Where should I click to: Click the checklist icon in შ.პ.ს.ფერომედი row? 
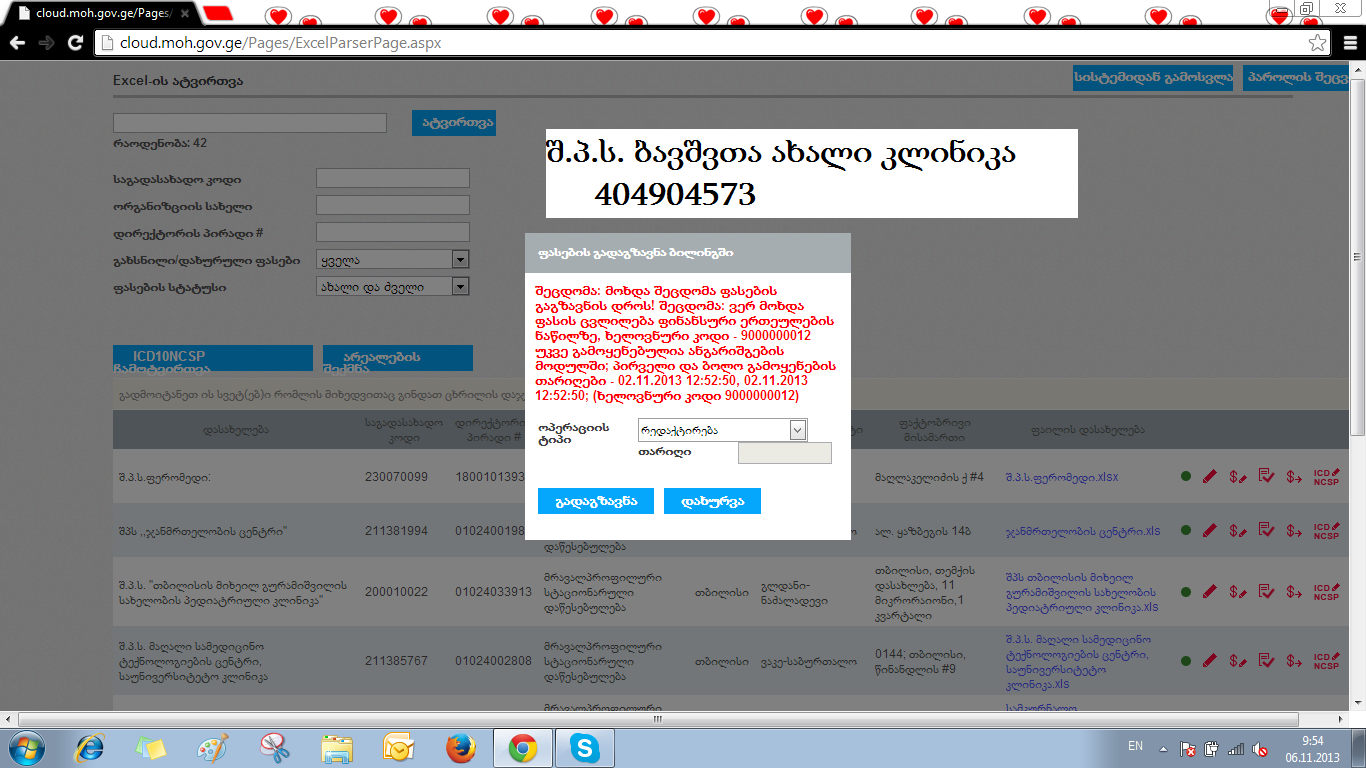(1266, 477)
